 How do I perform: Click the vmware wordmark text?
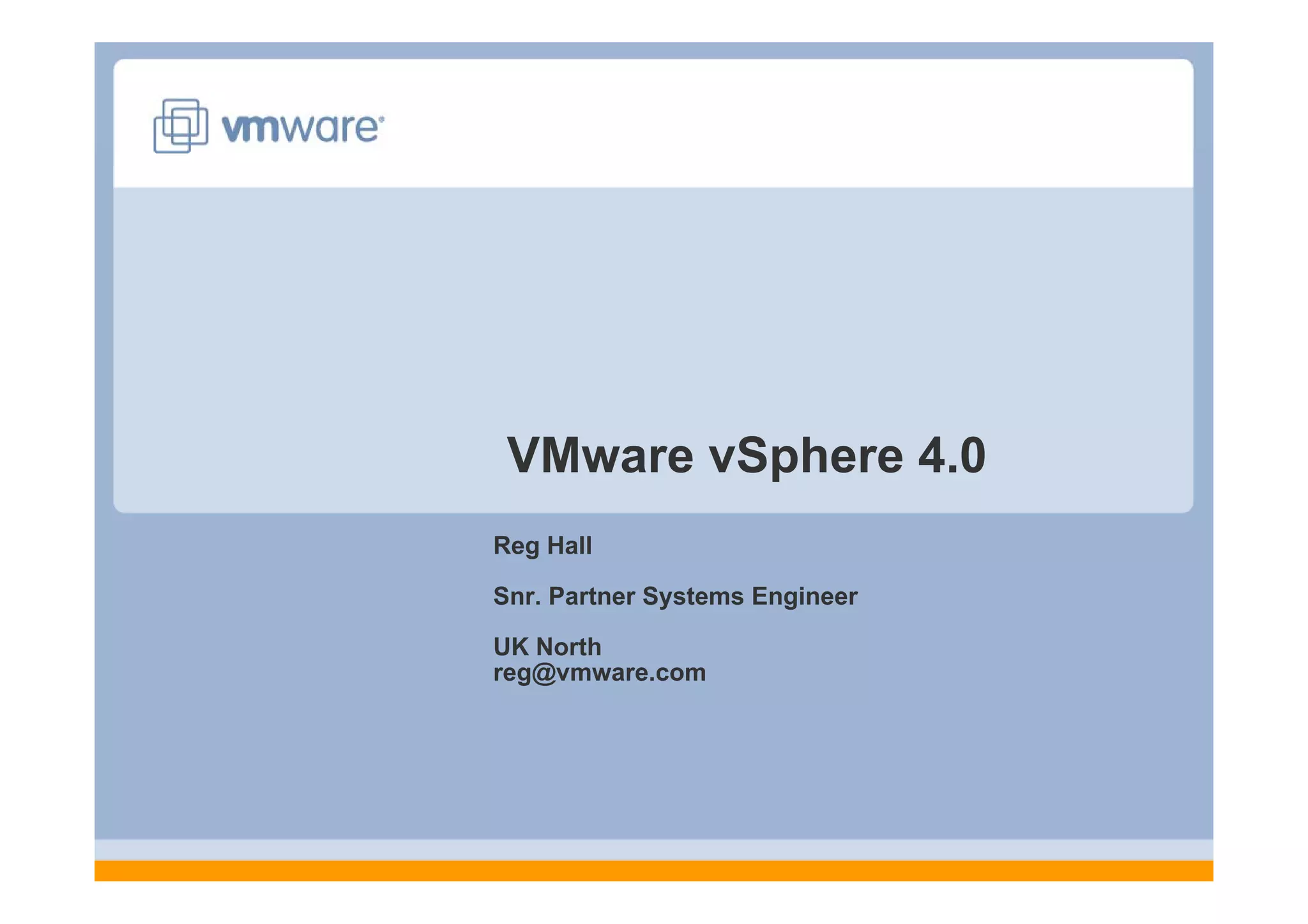point(300,128)
